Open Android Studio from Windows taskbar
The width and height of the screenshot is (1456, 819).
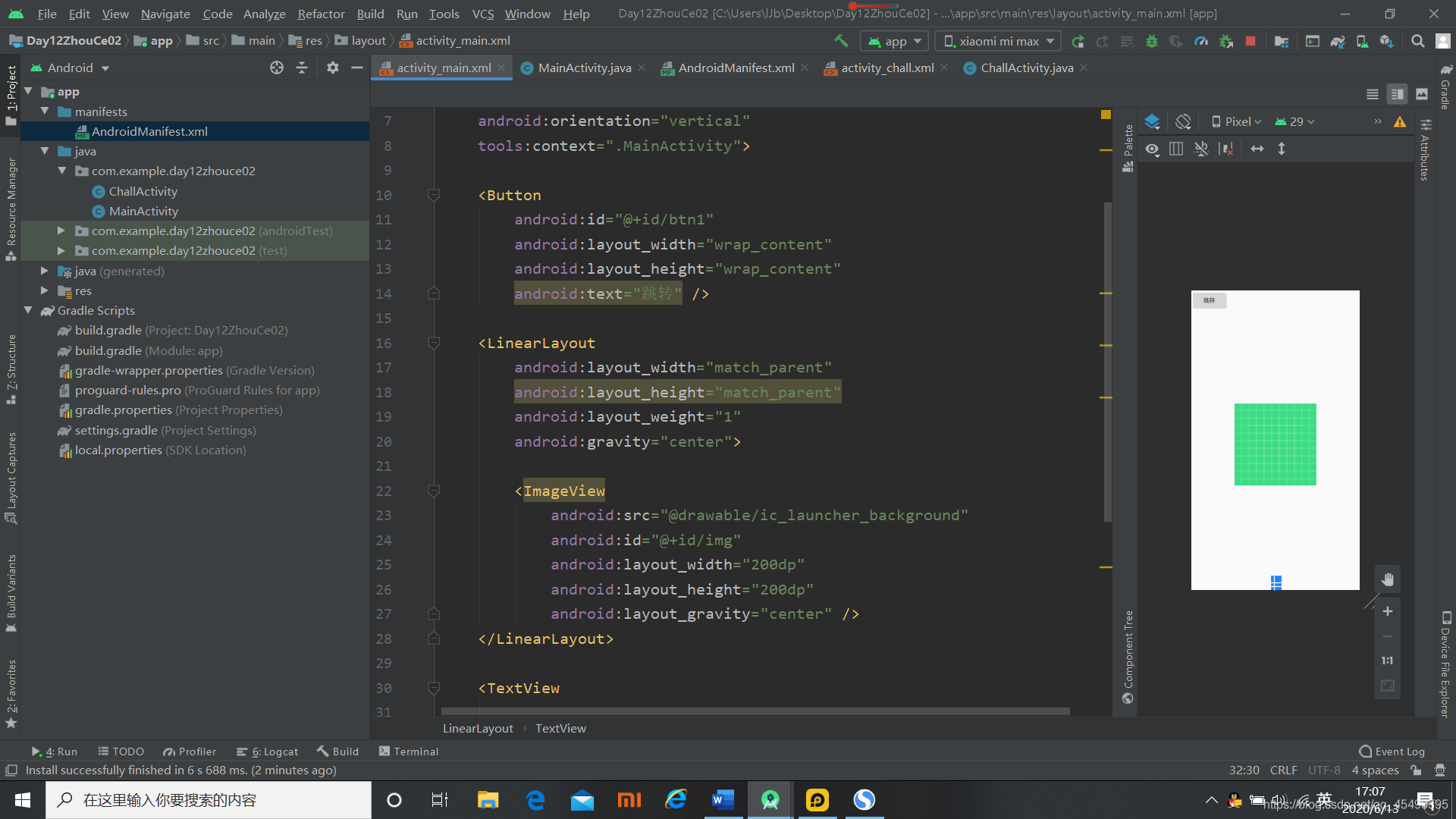point(770,799)
